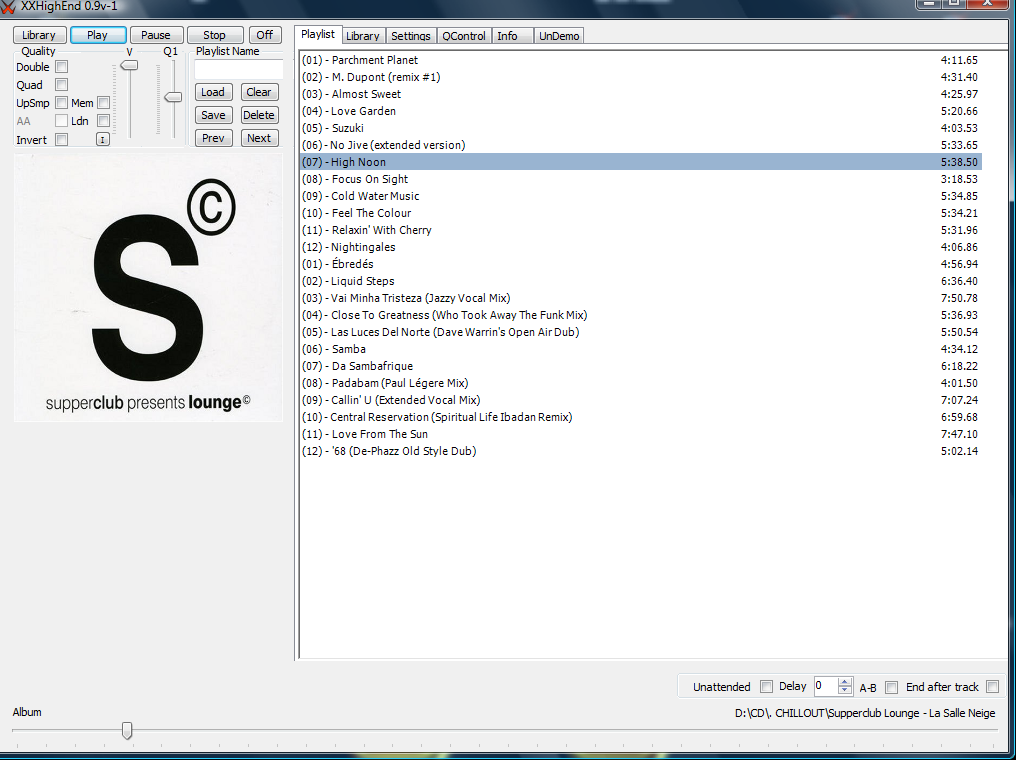Open the Library tab
This screenshot has width=1016, height=760.
point(363,36)
